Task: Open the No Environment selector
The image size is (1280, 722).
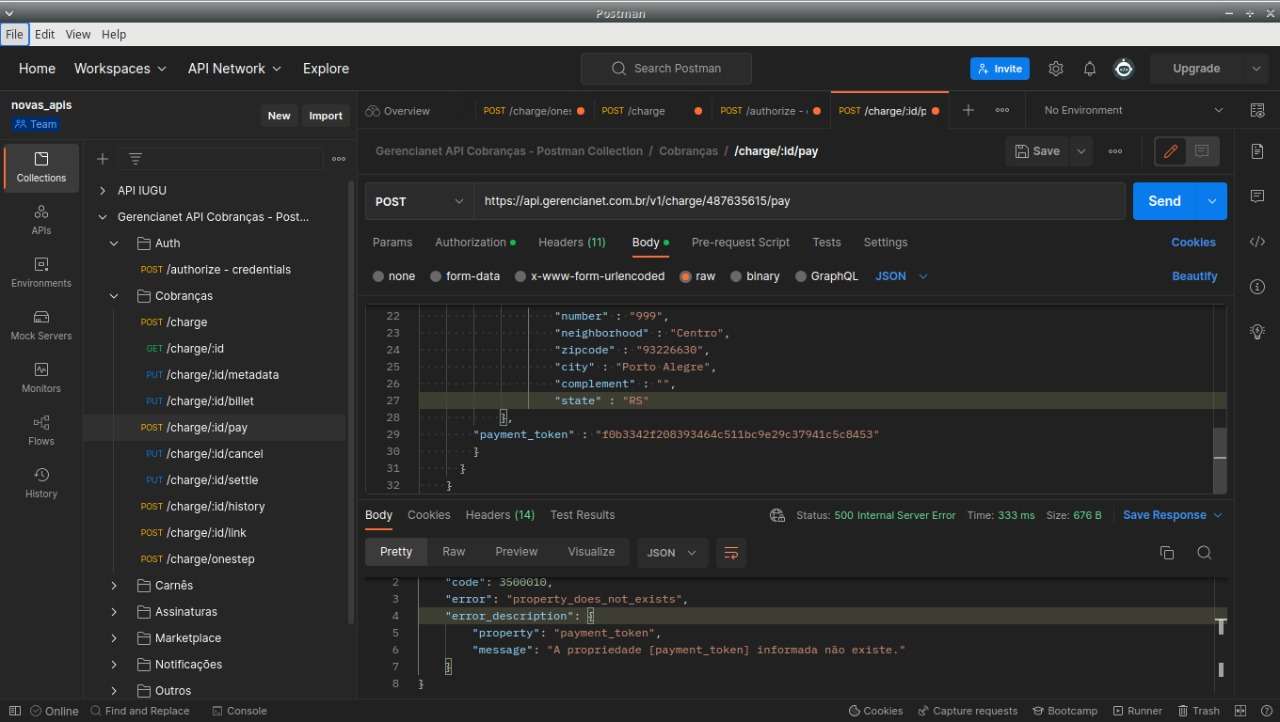Action: [1133, 111]
